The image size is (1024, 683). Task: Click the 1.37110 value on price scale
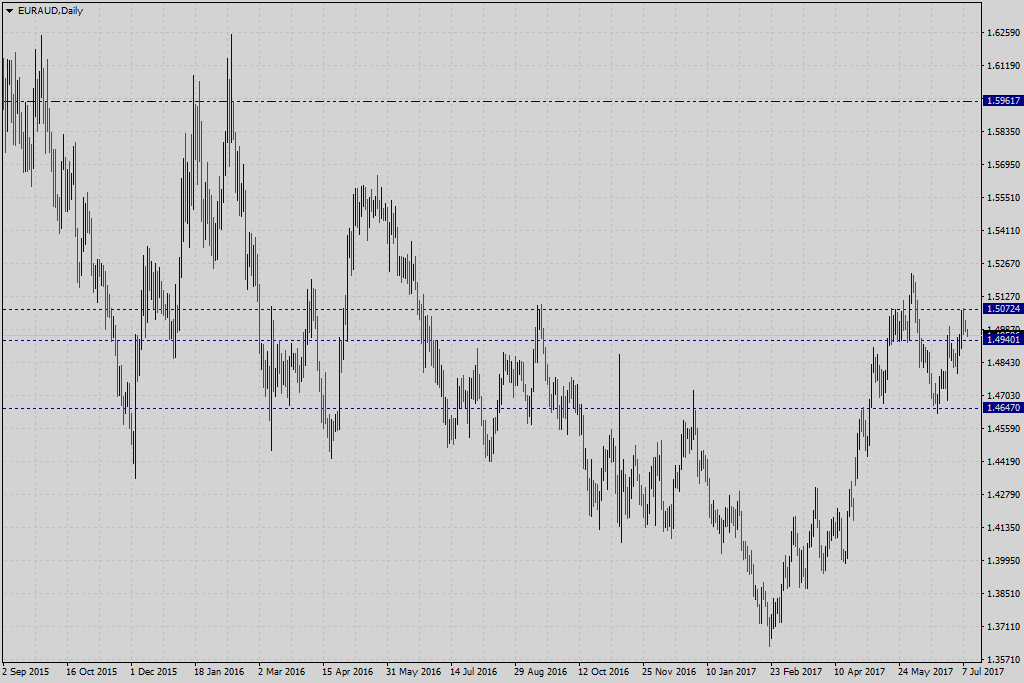[x=1001, y=627]
